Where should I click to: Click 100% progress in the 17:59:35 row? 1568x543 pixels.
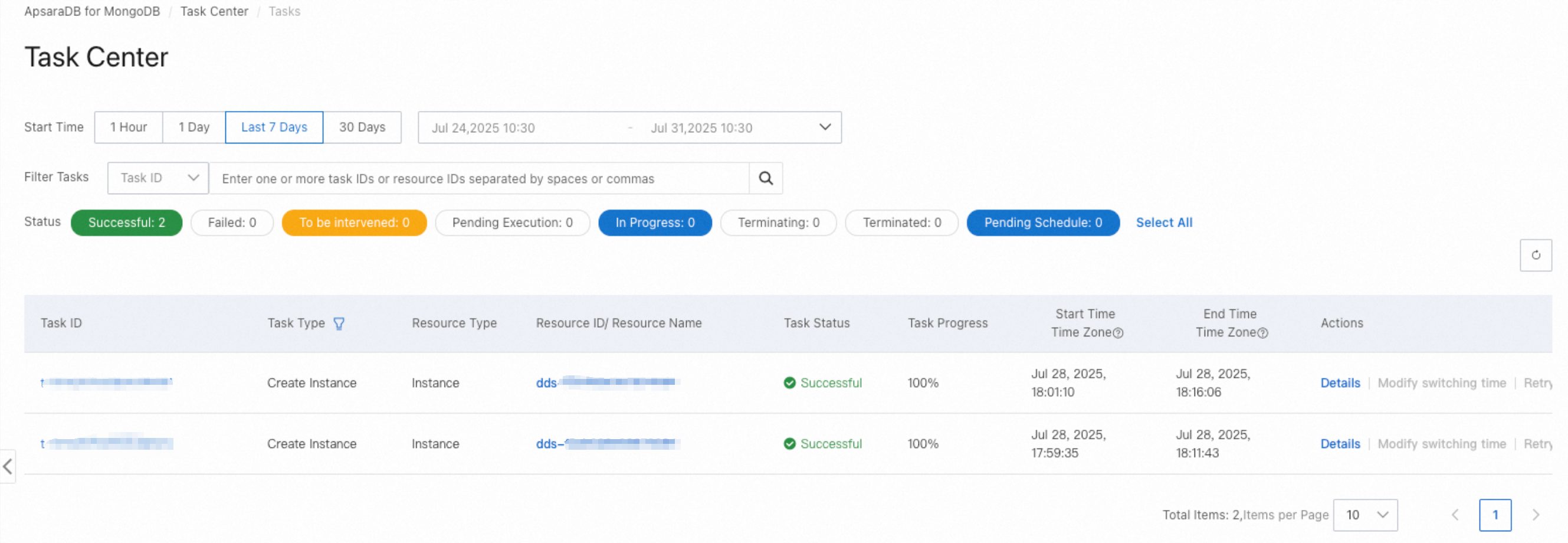click(x=923, y=444)
